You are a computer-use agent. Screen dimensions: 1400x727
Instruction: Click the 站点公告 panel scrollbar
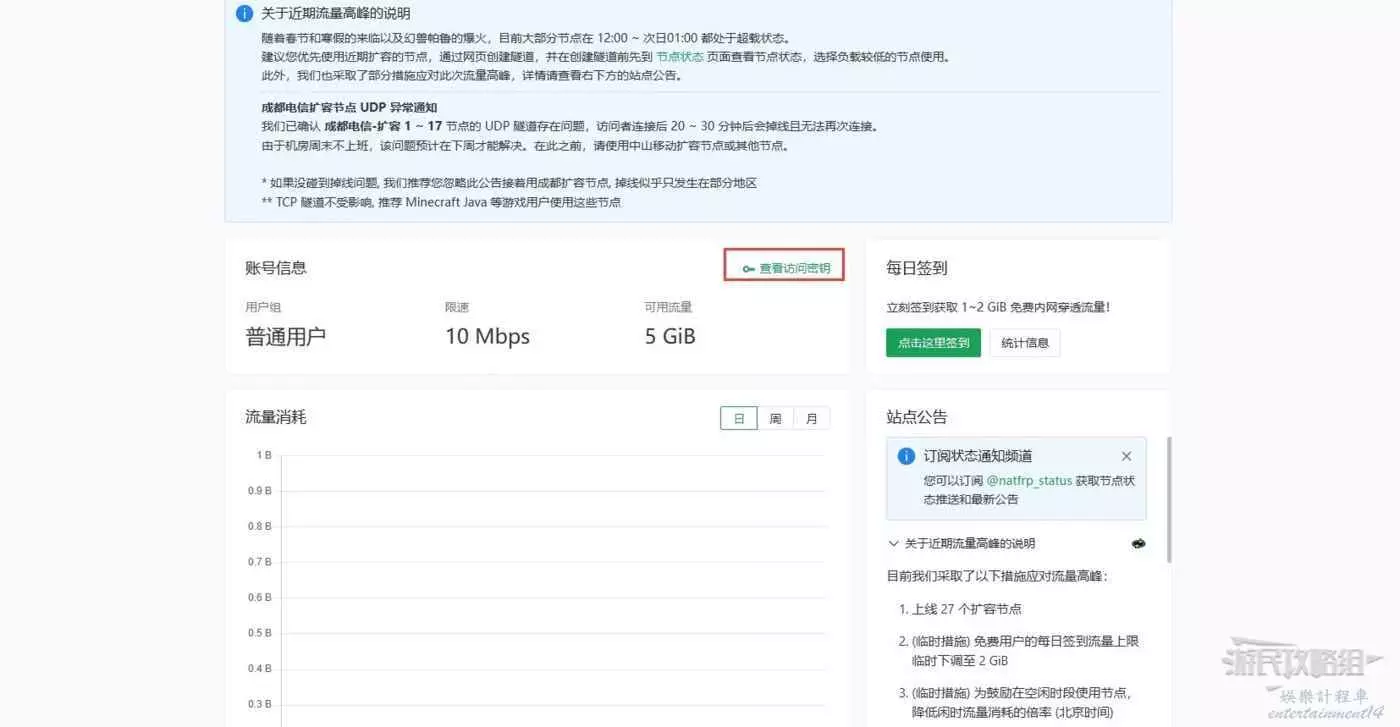tap(1168, 500)
